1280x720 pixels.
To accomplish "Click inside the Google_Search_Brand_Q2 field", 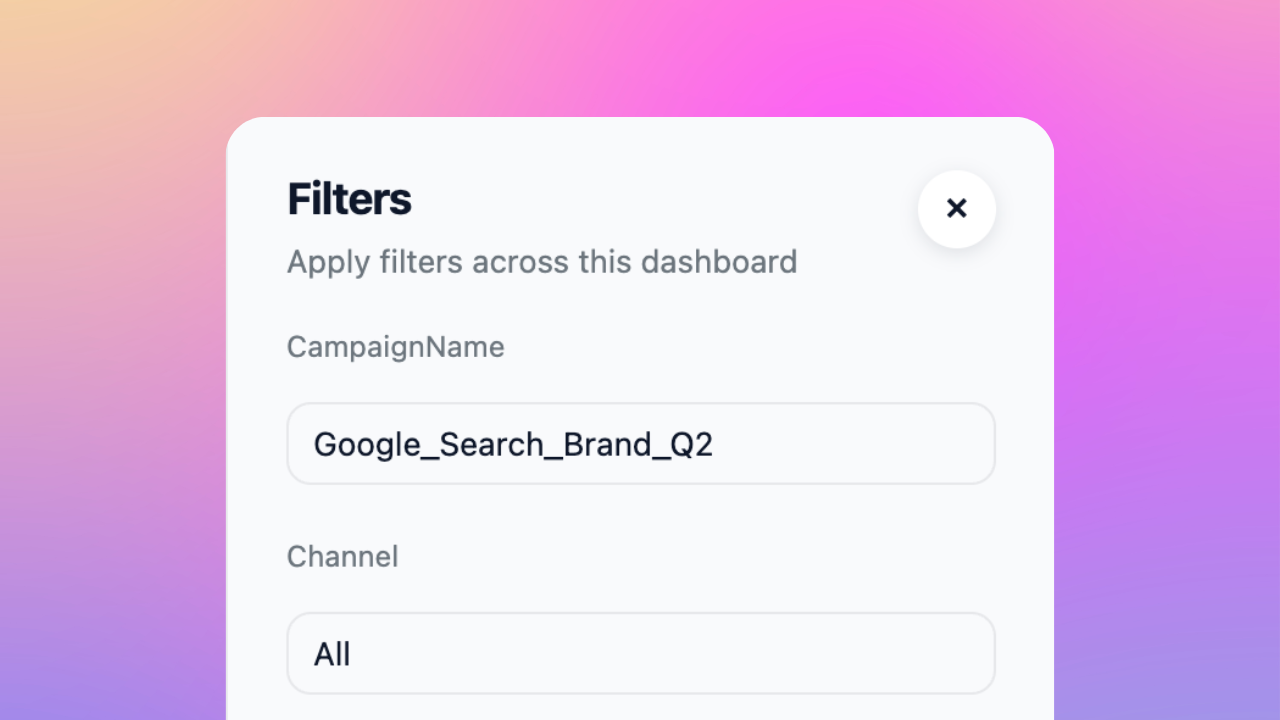I will coord(641,443).
